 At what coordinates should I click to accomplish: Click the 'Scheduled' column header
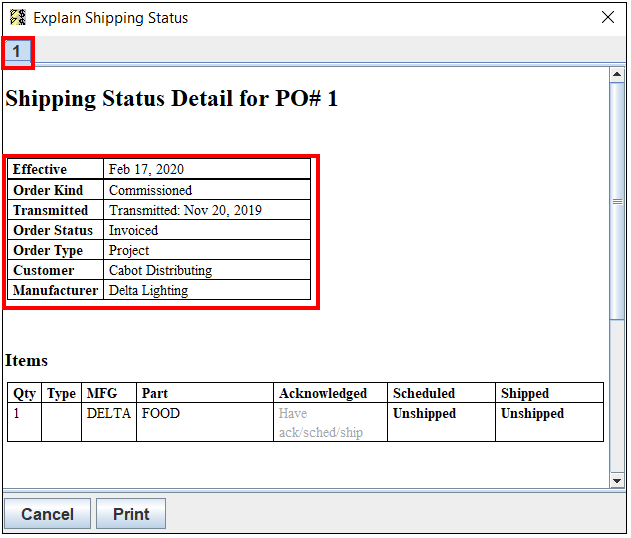coord(424,394)
